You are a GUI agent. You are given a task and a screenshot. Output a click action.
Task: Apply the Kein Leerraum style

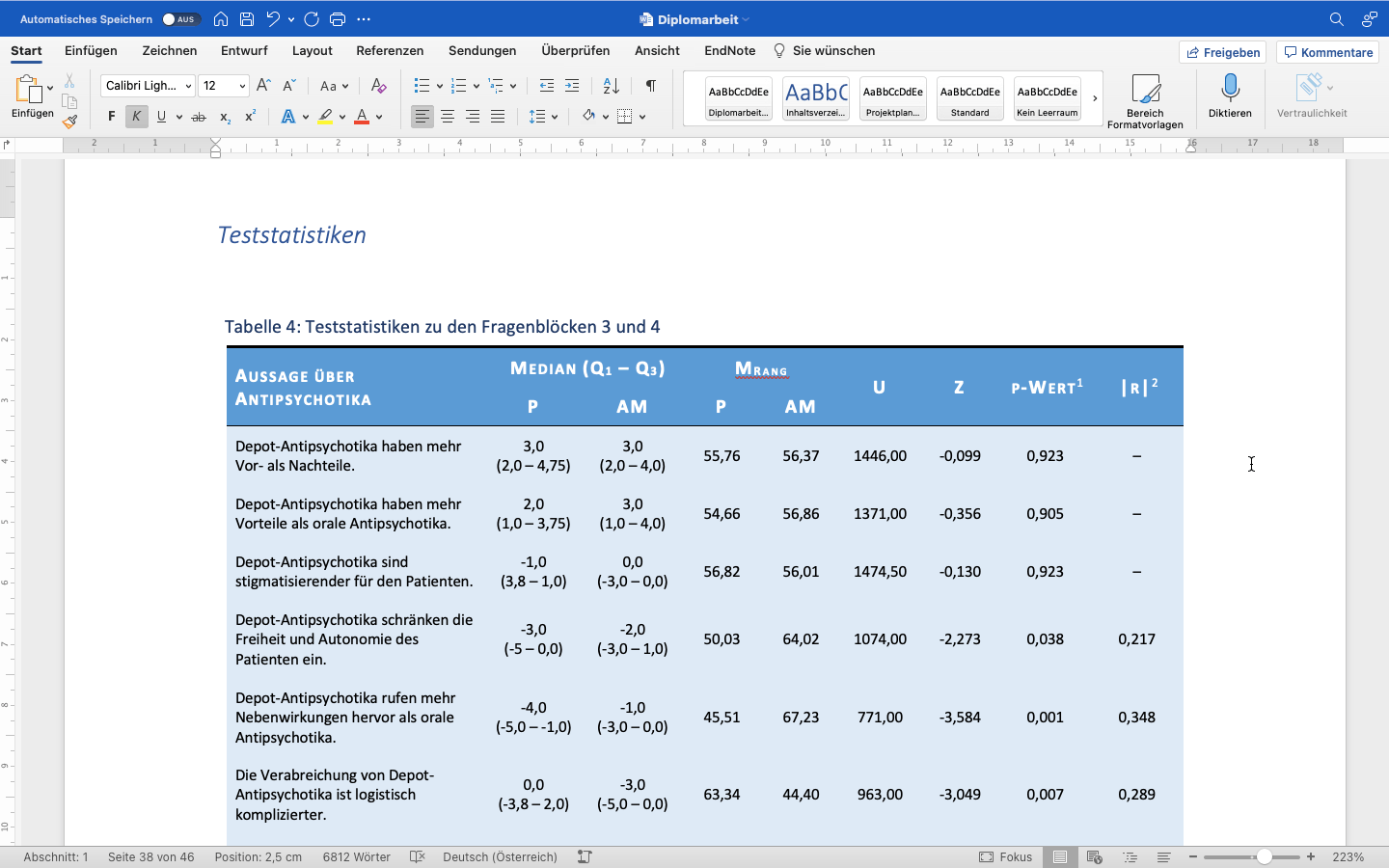point(1048,98)
